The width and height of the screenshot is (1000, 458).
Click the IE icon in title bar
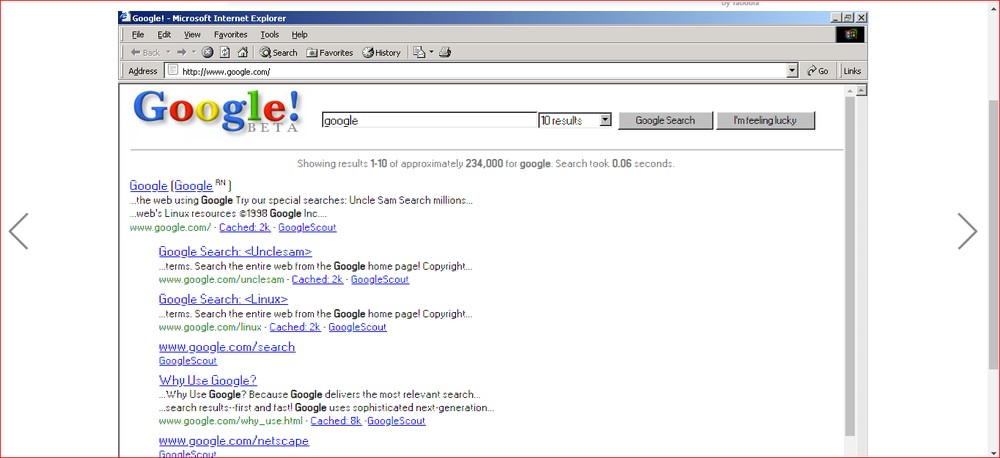(x=125, y=18)
